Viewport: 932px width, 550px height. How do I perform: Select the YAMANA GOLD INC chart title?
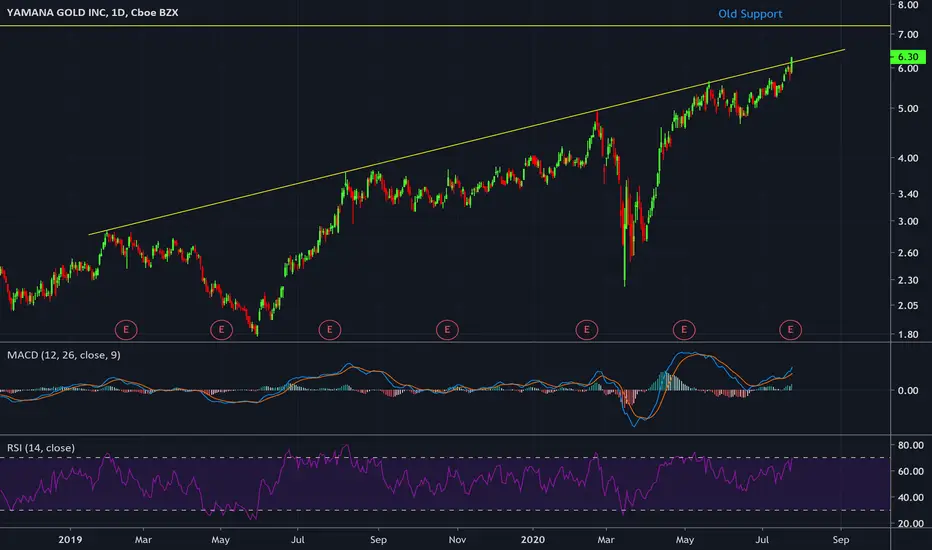coord(92,12)
